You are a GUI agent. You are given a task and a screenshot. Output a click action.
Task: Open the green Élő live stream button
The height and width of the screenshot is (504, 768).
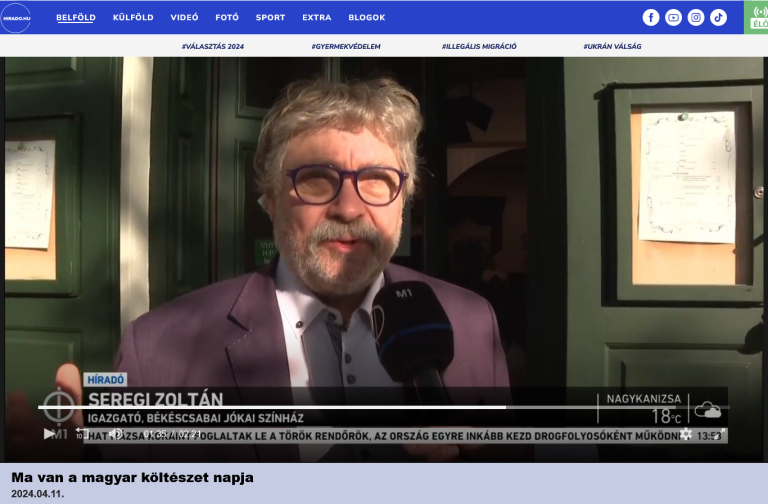758,17
